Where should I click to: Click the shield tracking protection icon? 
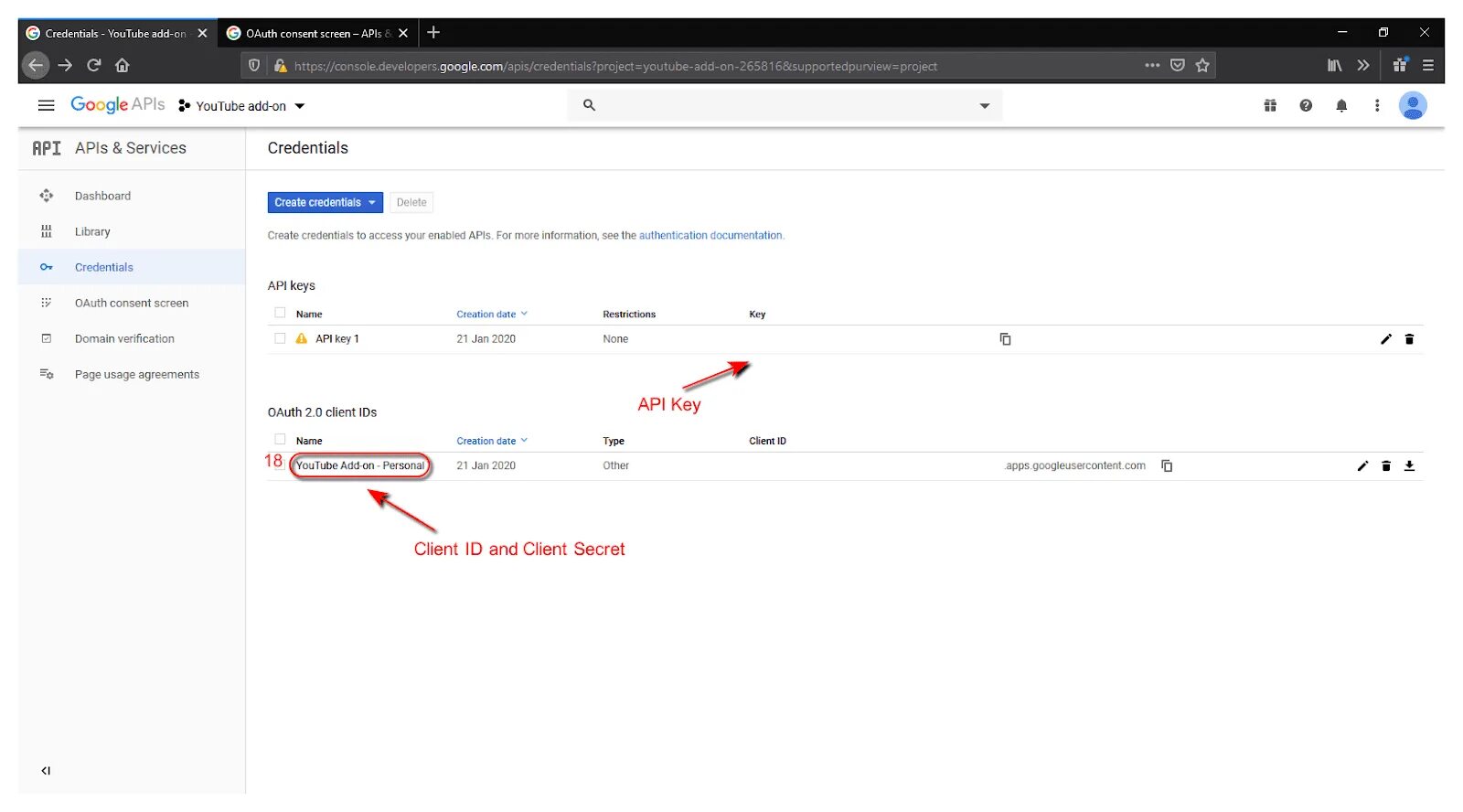(x=254, y=66)
